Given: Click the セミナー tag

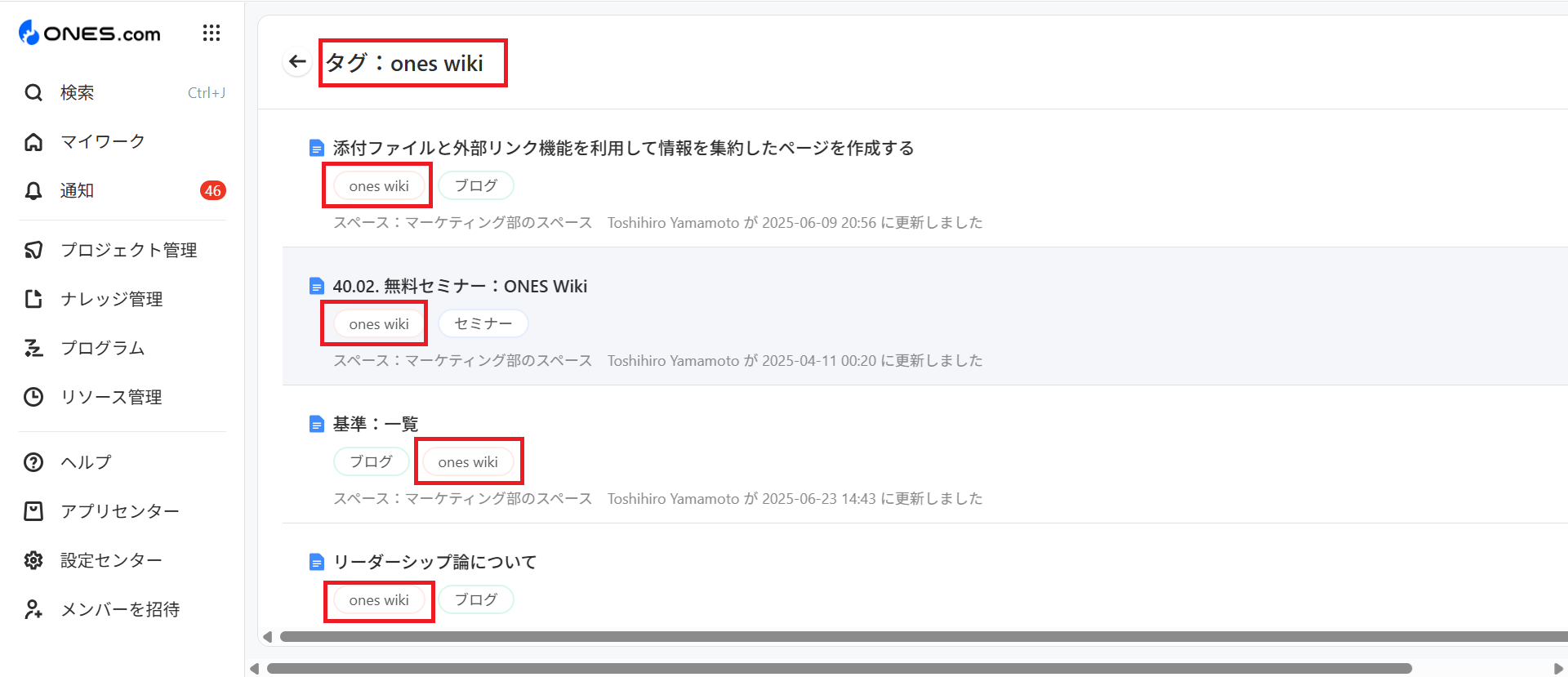Looking at the screenshot, I should click(483, 323).
